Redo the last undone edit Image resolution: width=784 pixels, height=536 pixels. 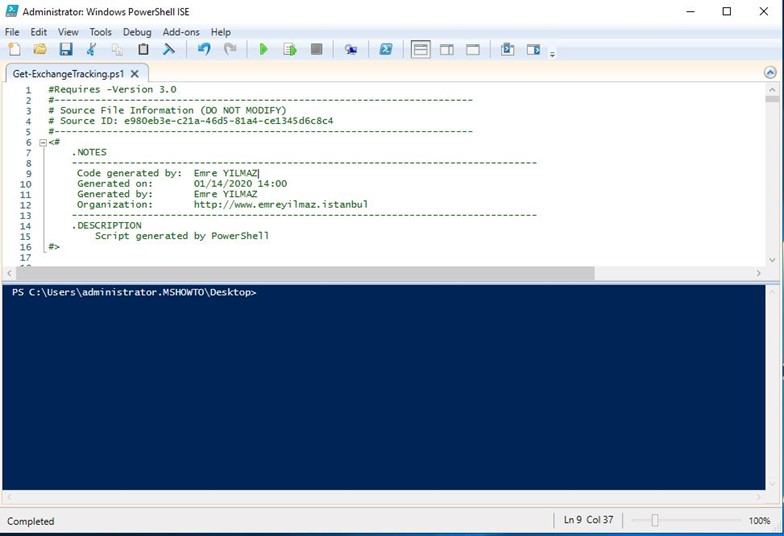[x=230, y=50]
